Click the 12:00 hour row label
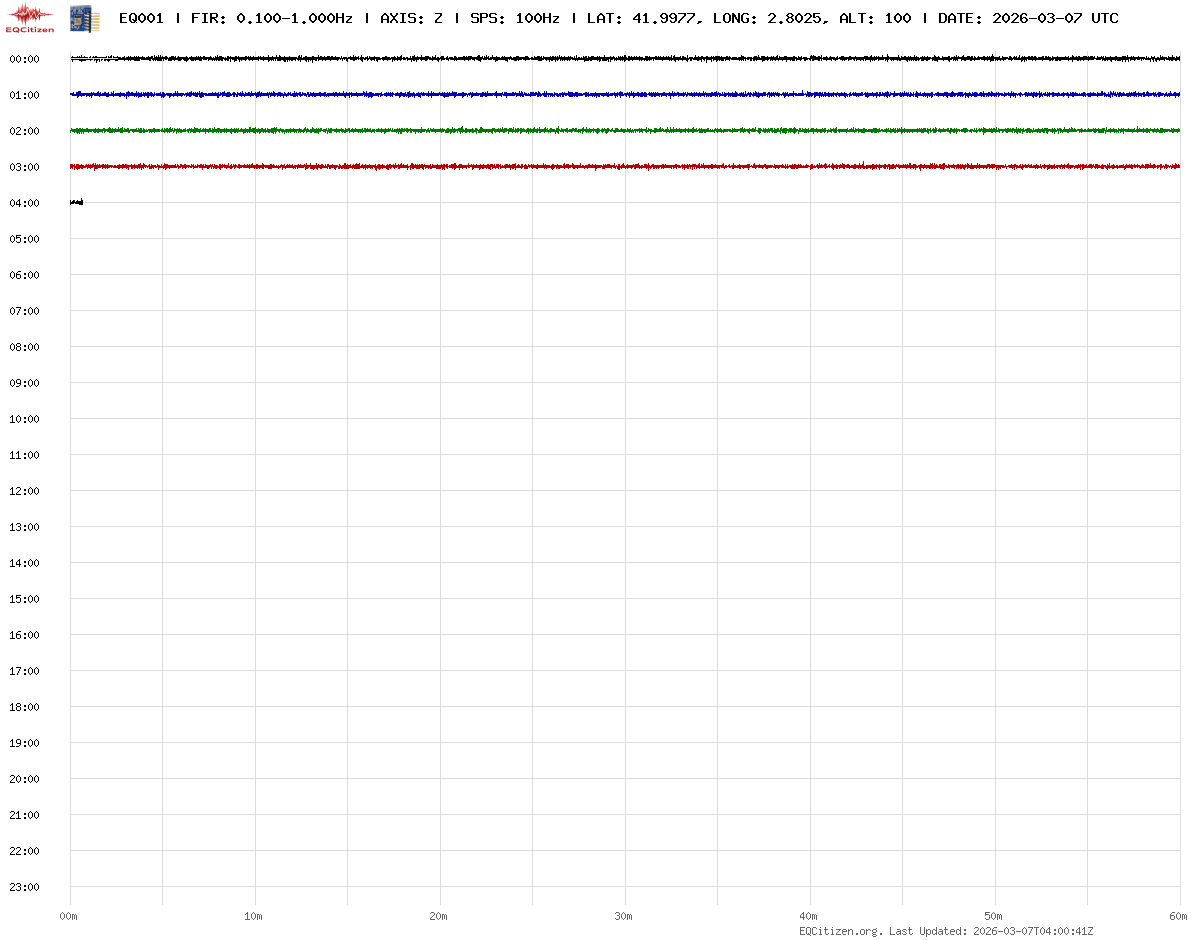 pyautogui.click(x=24, y=491)
